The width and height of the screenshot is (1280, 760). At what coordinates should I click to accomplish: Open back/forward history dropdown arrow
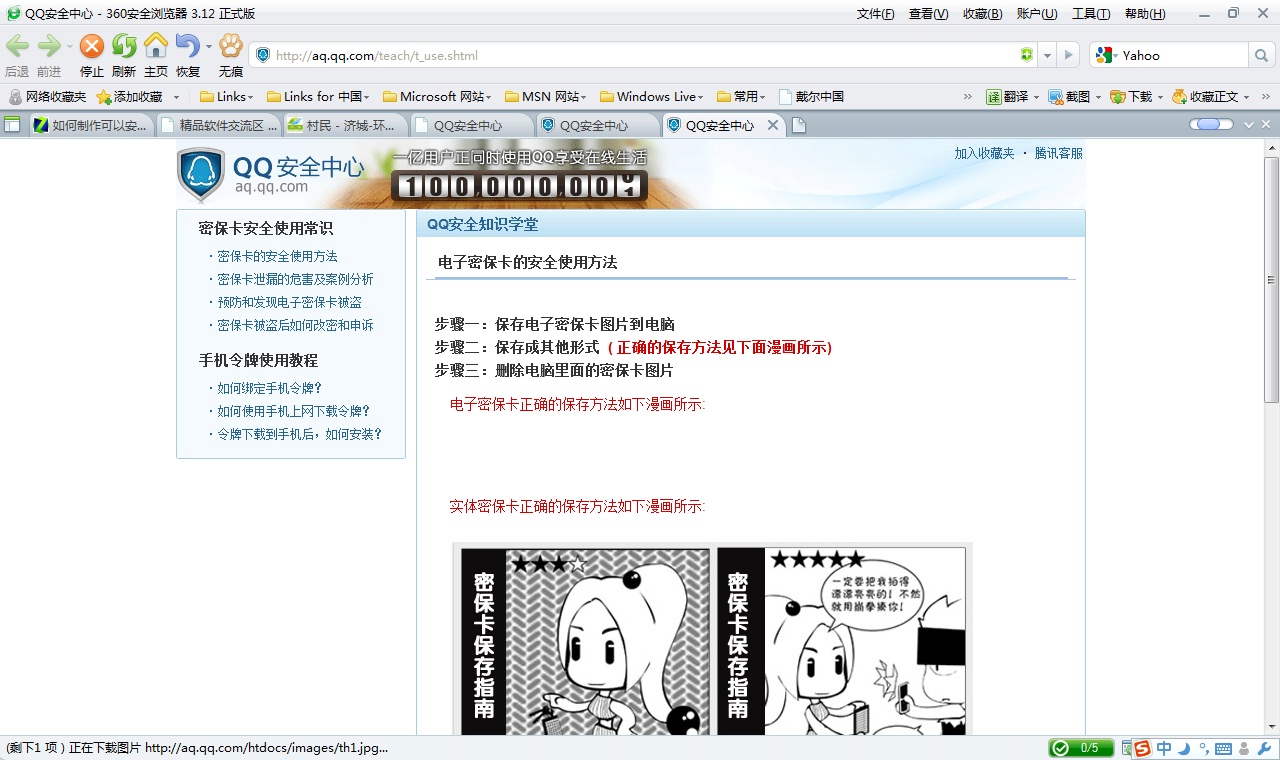(69, 46)
